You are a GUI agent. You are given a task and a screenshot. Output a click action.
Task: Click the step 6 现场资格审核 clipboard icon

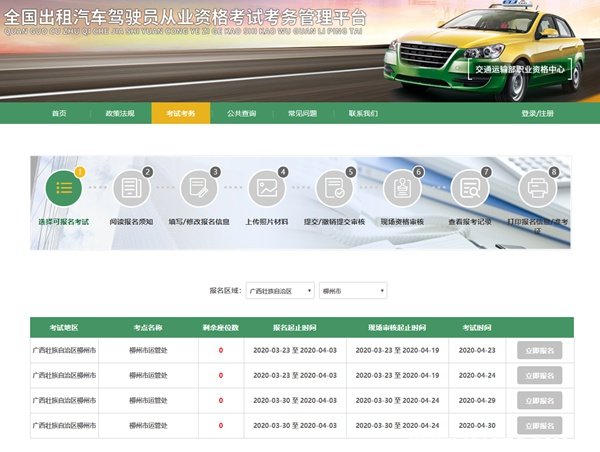tap(402, 187)
